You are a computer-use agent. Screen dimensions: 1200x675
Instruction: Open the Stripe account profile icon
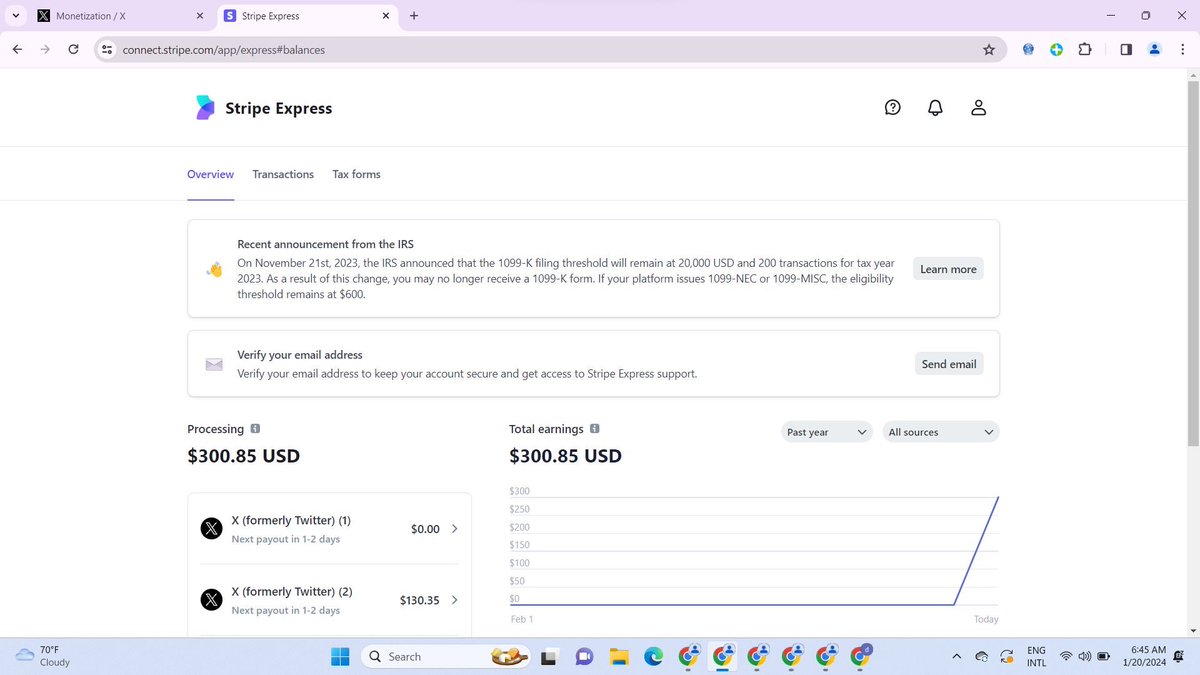point(978,107)
